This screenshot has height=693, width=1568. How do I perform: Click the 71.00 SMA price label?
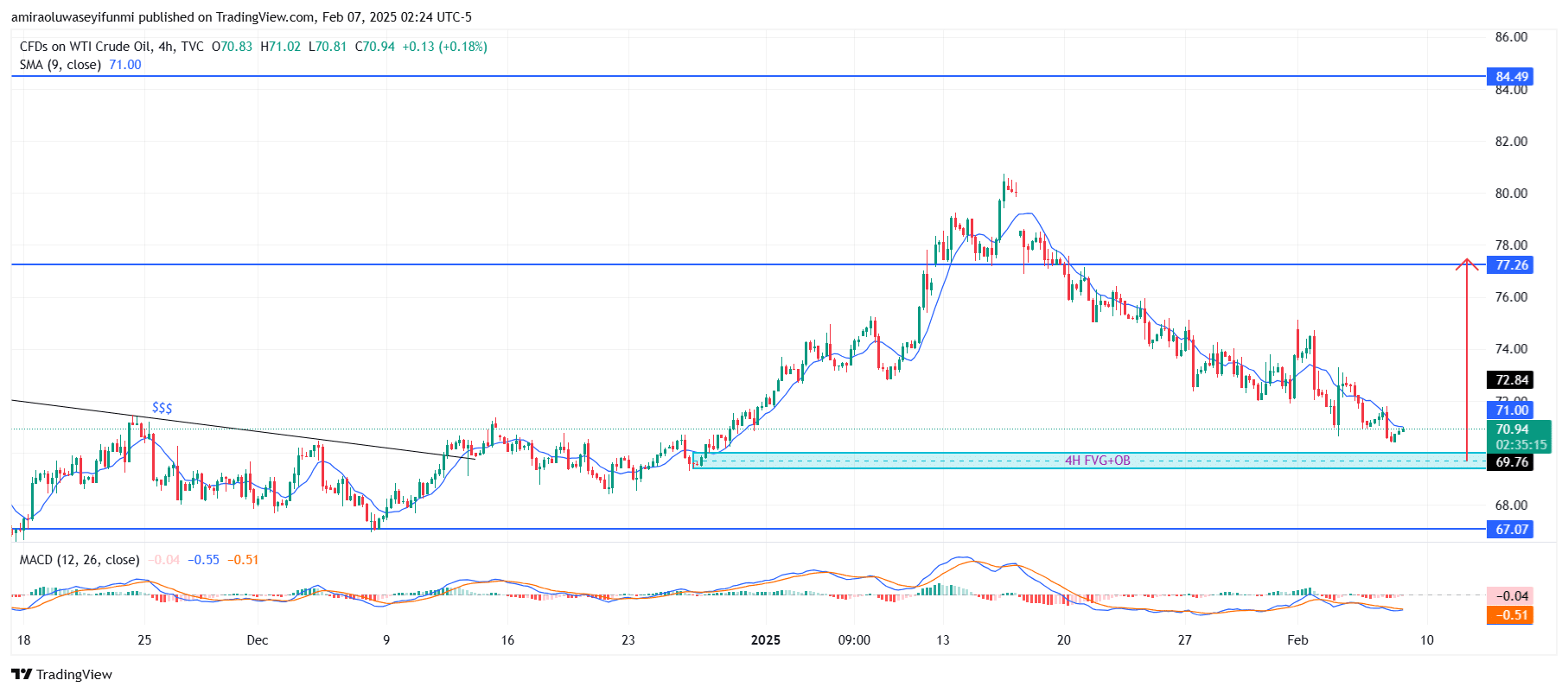pyautogui.click(x=1509, y=410)
